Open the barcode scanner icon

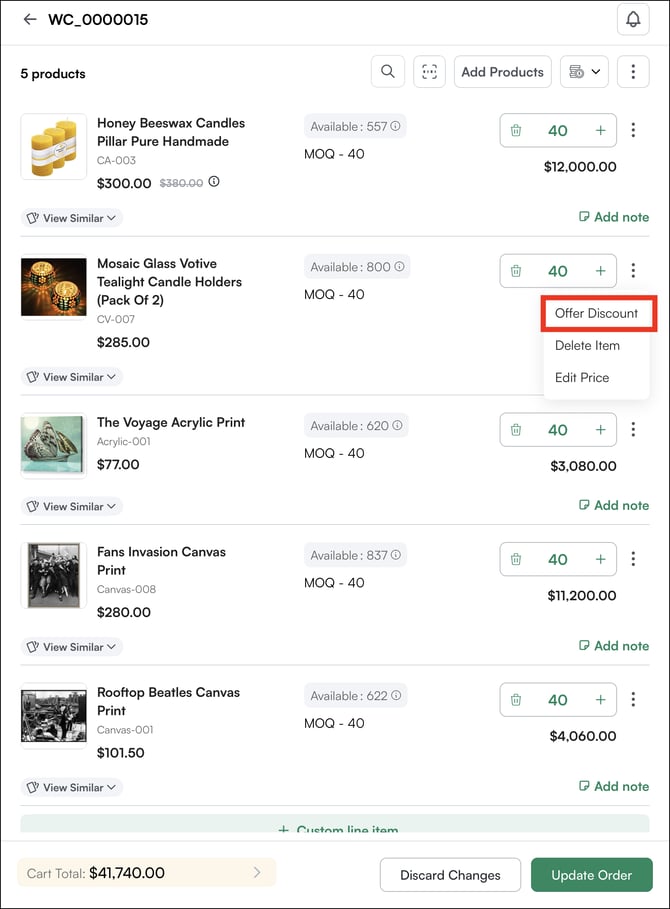pos(430,72)
